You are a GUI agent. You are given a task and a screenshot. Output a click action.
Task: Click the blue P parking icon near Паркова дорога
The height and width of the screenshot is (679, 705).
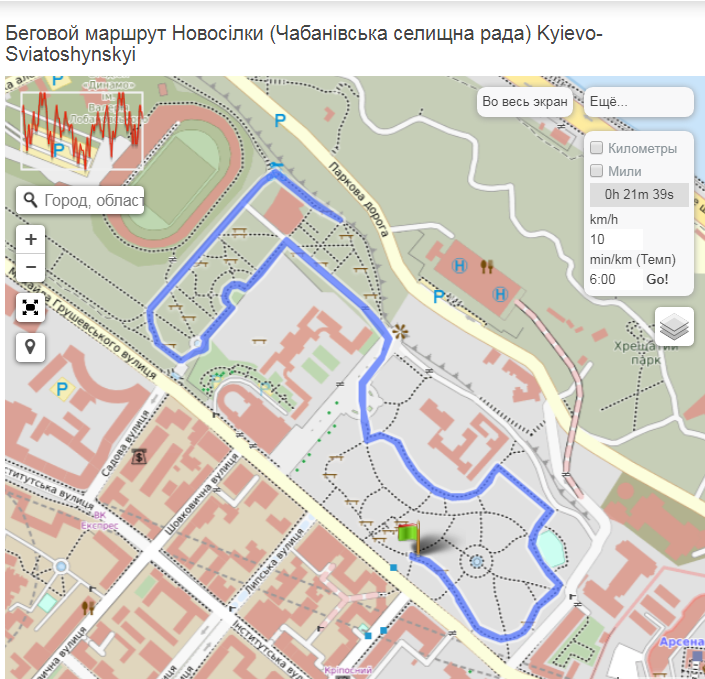280,120
